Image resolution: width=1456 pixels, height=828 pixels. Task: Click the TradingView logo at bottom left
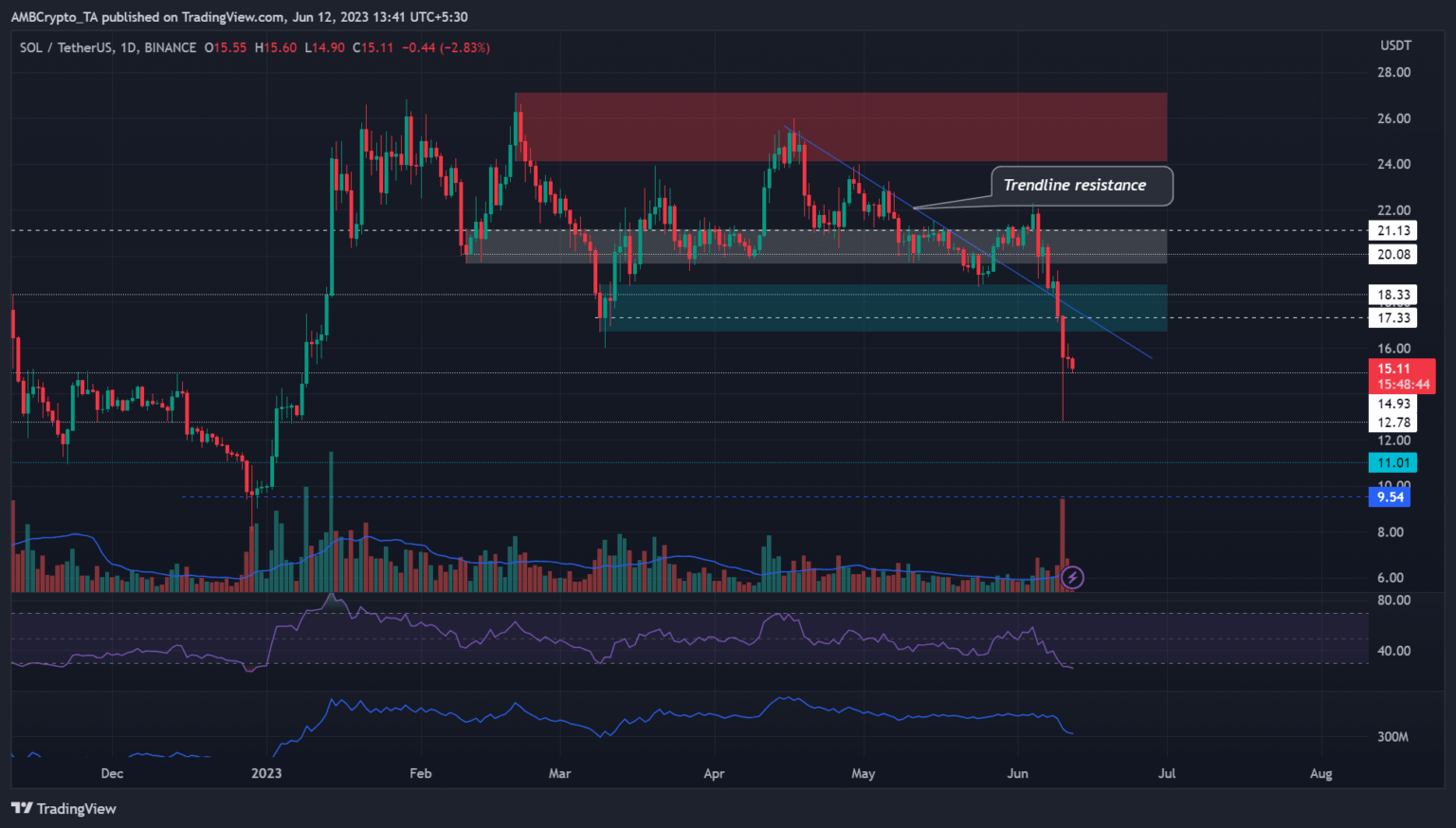(64, 808)
